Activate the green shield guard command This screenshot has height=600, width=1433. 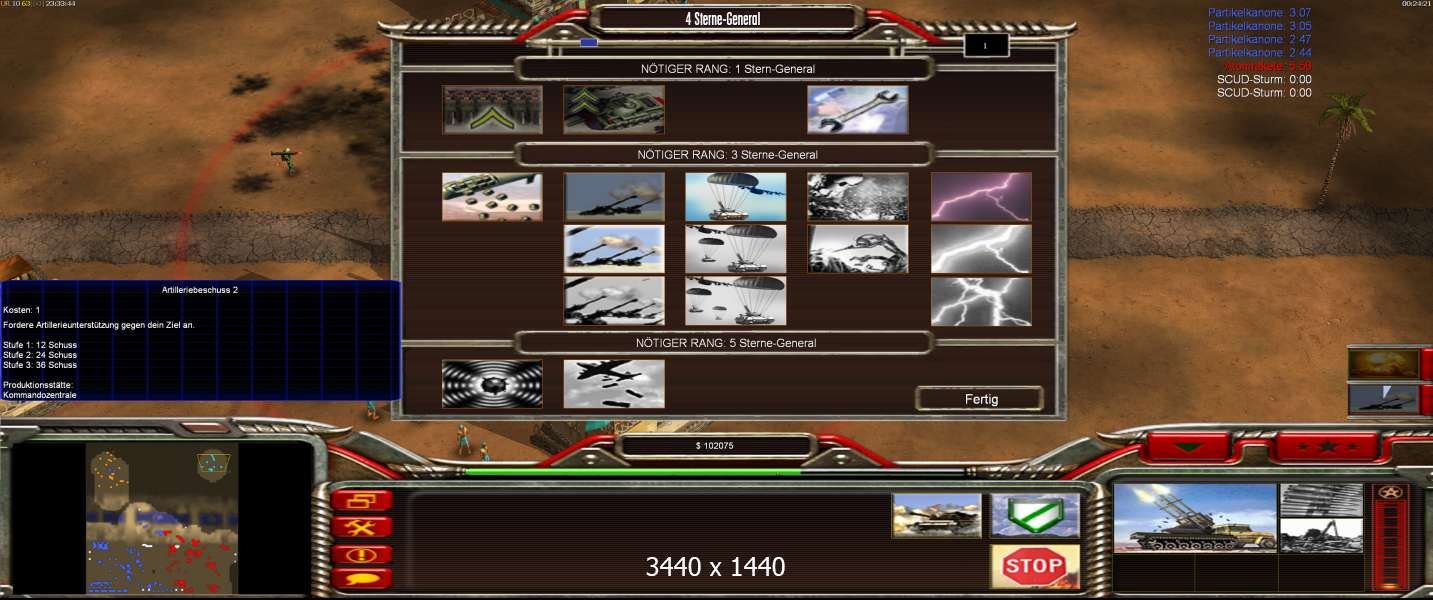(x=1035, y=515)
